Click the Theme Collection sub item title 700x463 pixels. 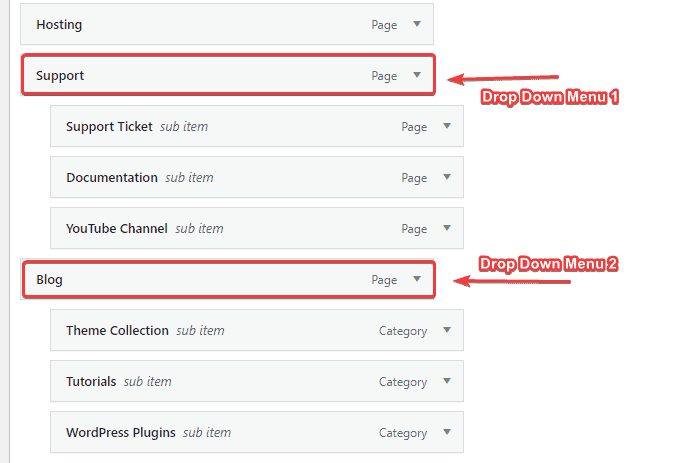click(x=117, y=330)
